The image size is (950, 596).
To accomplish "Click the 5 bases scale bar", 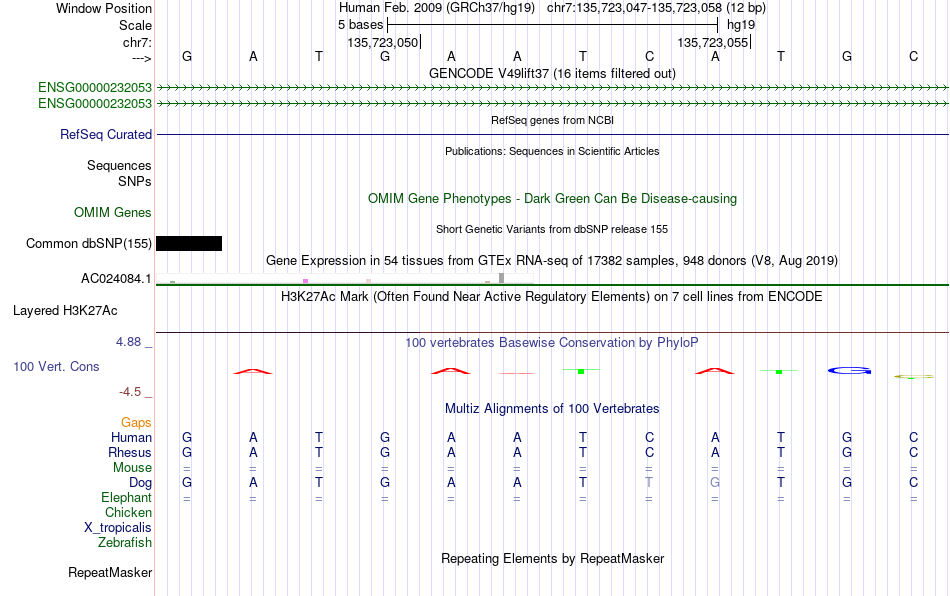I will click(x=553, y=25).
